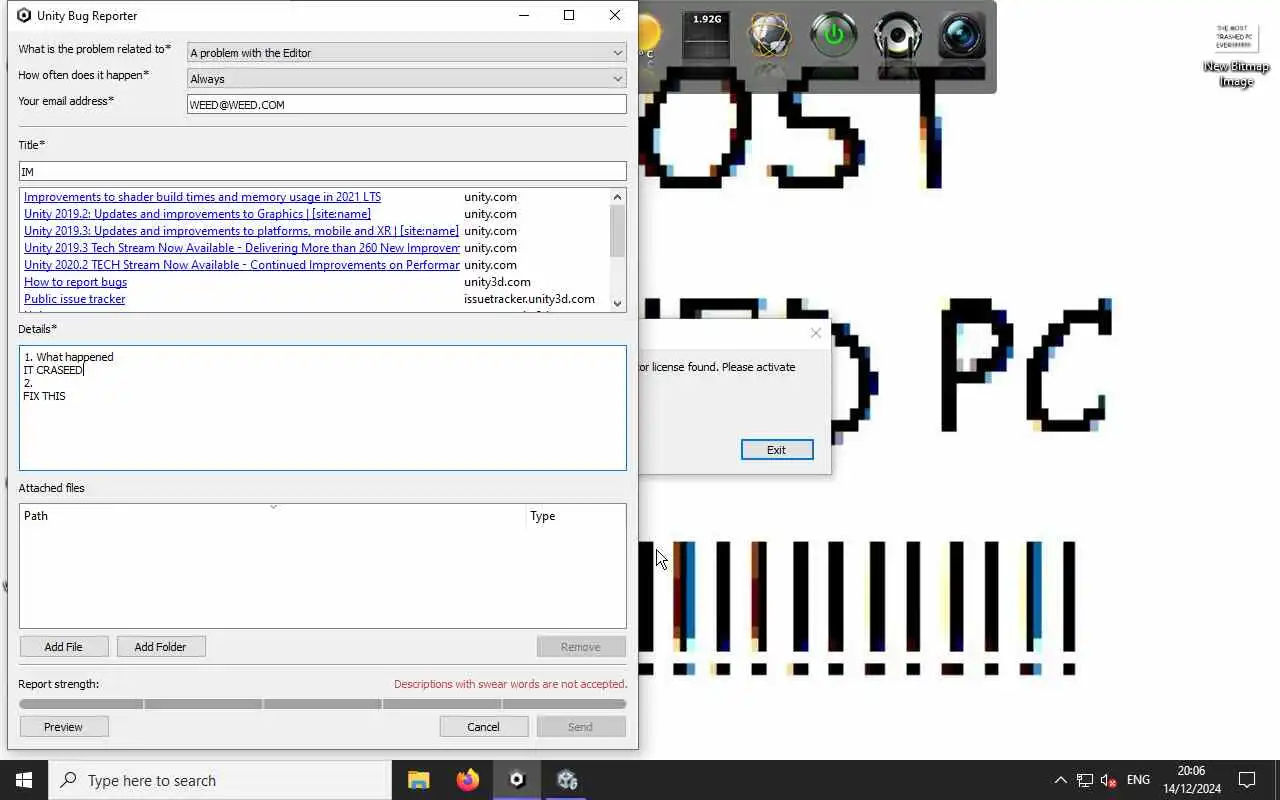The width and height of the screenshot is (1280, 800).
Task: Open the 'Unity 2019.2: Updates and improvements' link
Action: [197, 214]
